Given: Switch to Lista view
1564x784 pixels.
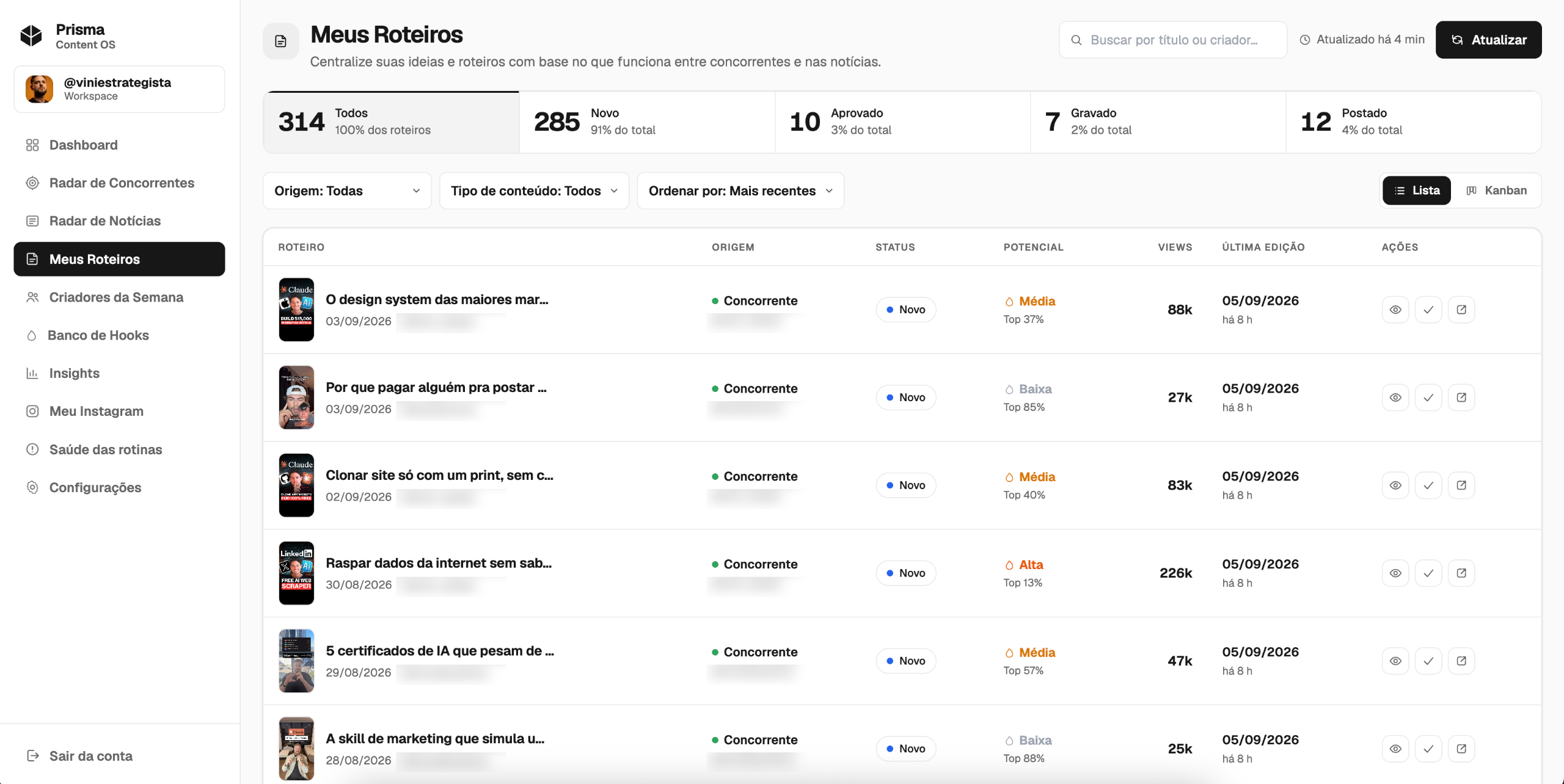Looking at the screenshot, I should click(1417, 191).
